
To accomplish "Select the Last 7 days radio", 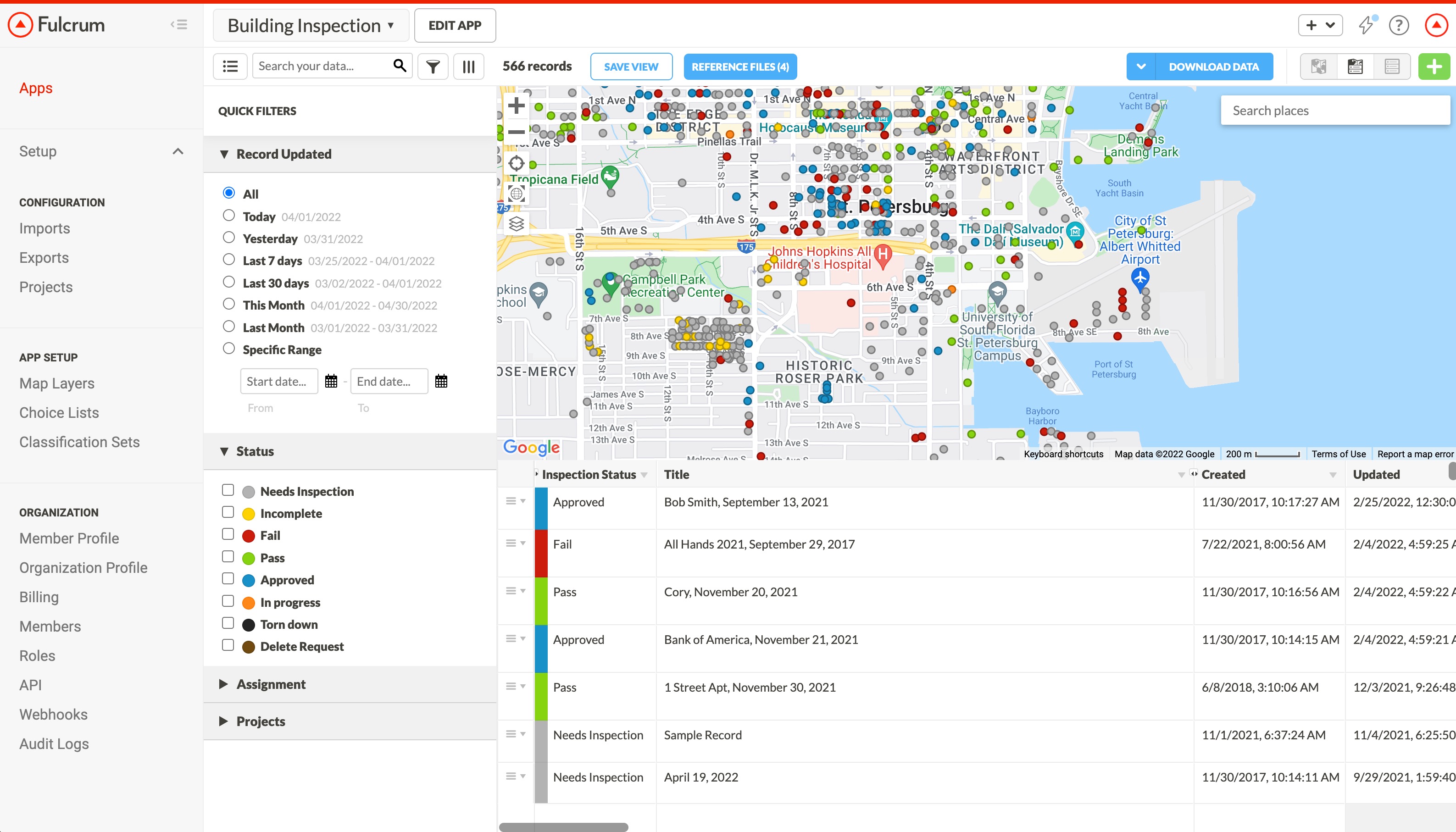I will (x=228, y=260).
